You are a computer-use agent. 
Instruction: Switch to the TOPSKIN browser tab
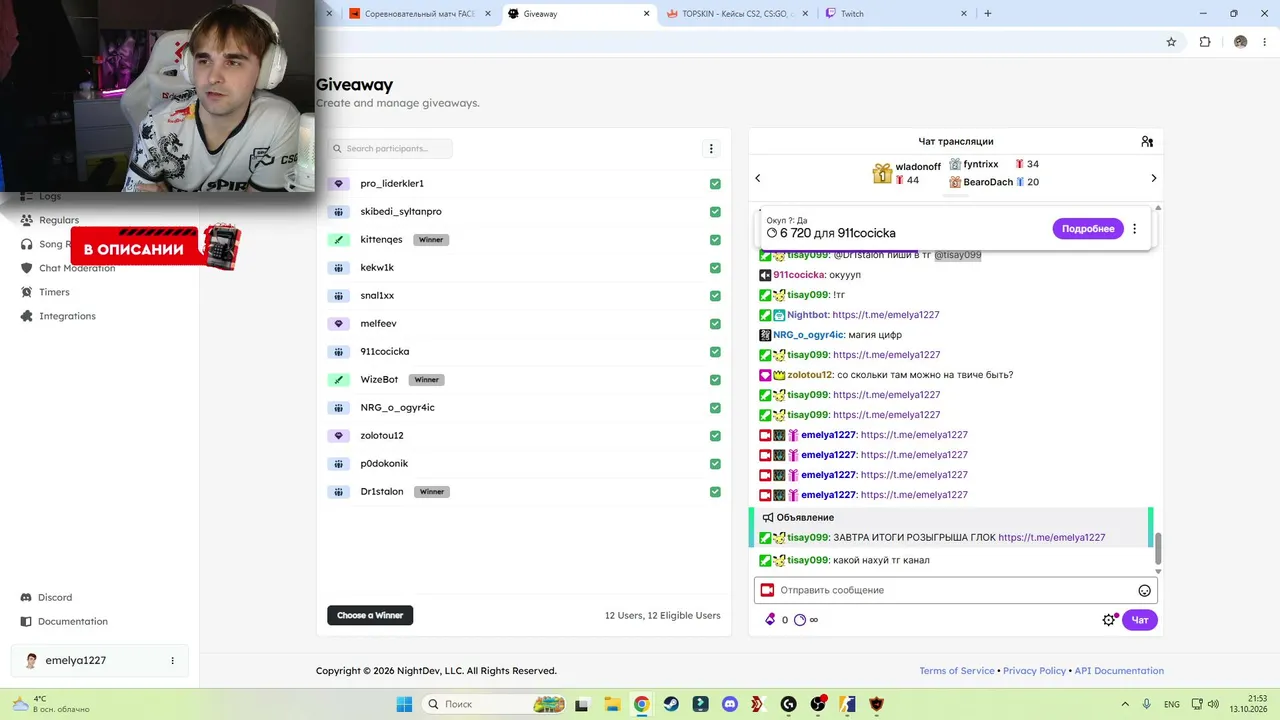point(740,14)
